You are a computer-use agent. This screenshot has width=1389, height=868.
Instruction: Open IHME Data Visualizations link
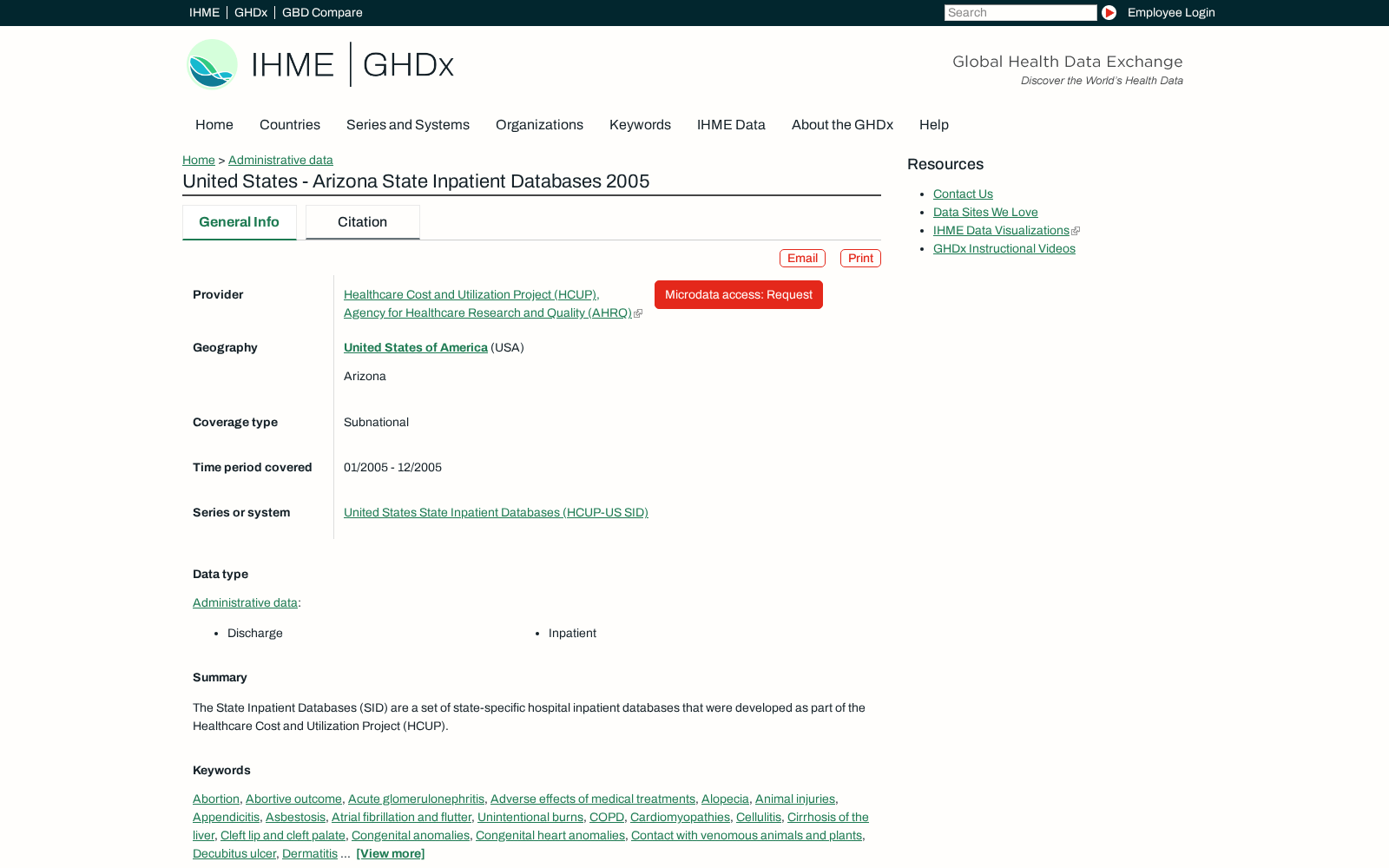(1001, 231)
